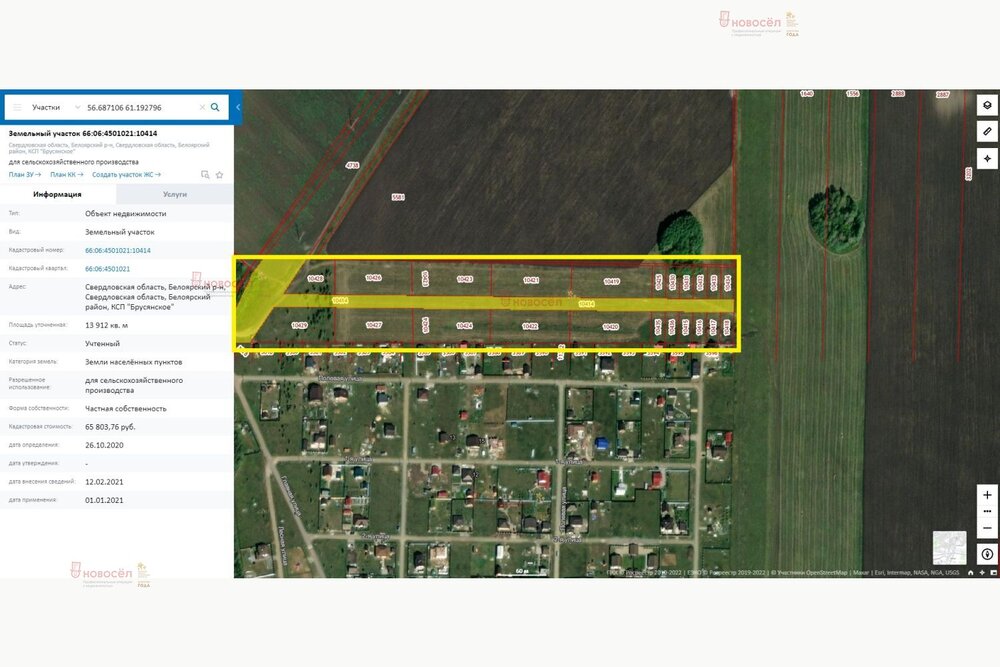The image size is (1000, 667).
Task: Add parcel to favorites with the star icon
Action: pos(219,175)
